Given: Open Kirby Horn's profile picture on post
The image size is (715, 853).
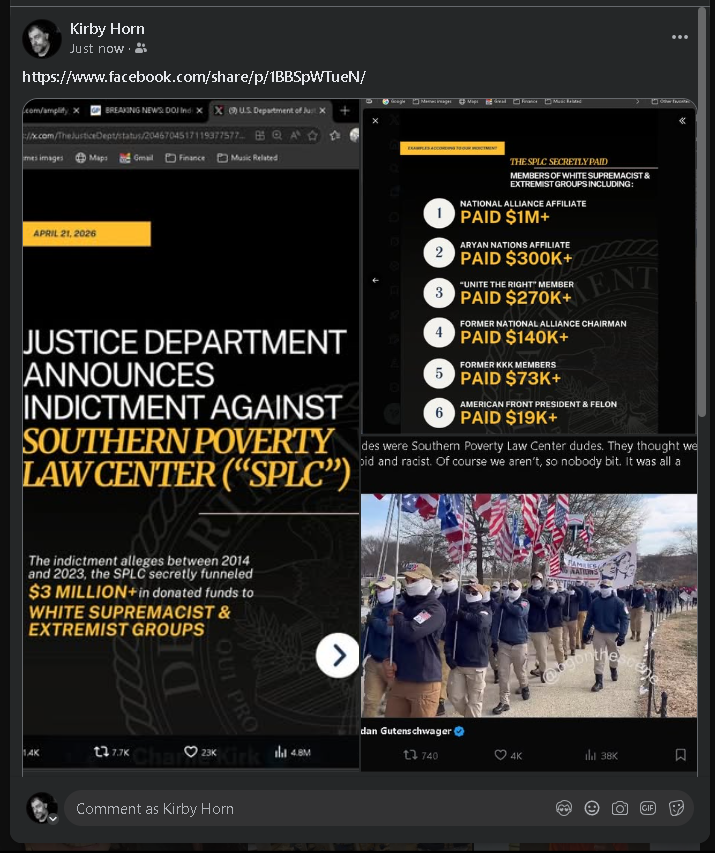Looking at the screenshot, I should pyautogui.click(x=41, y=39).
